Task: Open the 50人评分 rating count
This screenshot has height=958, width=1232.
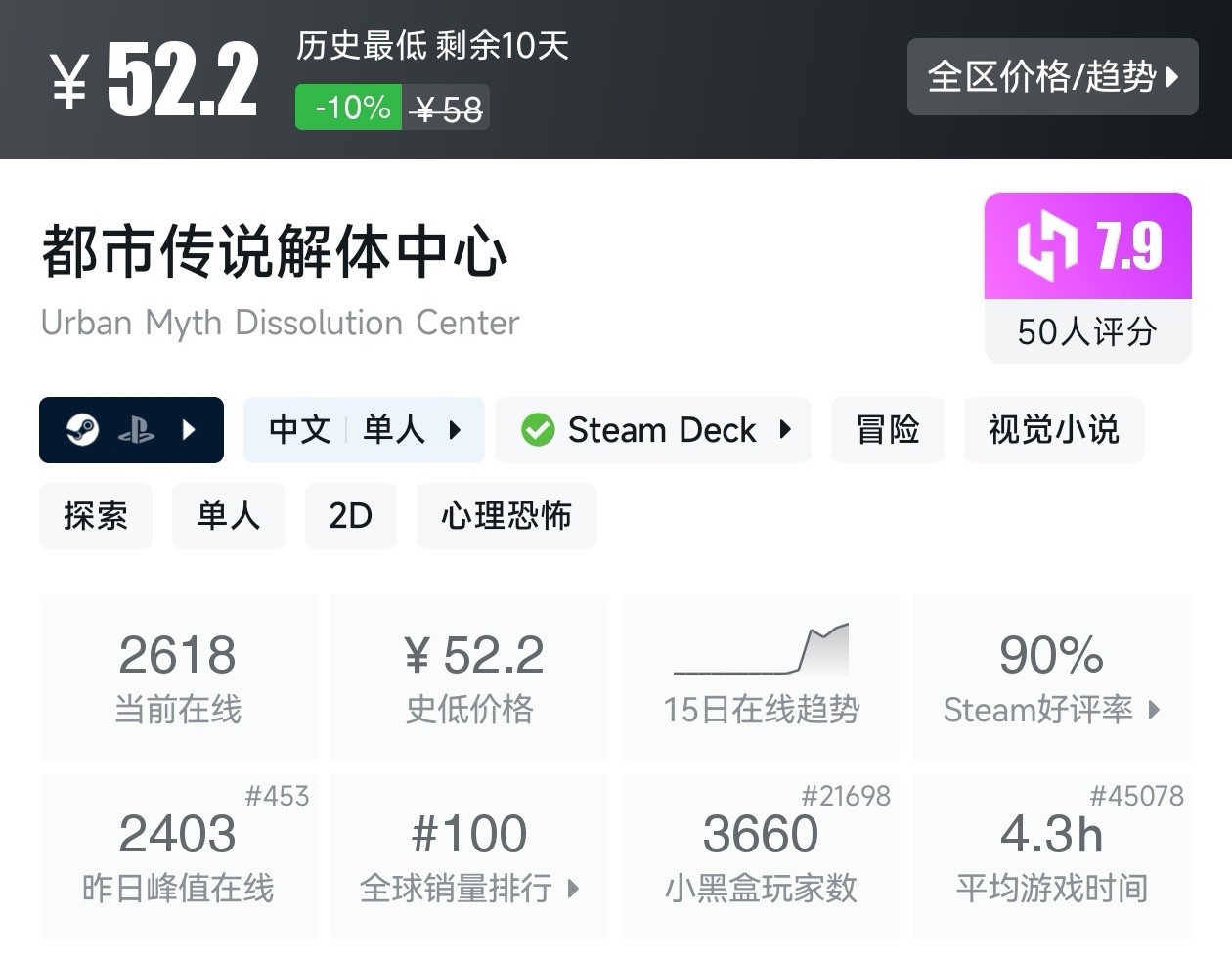Action: 1087,332
